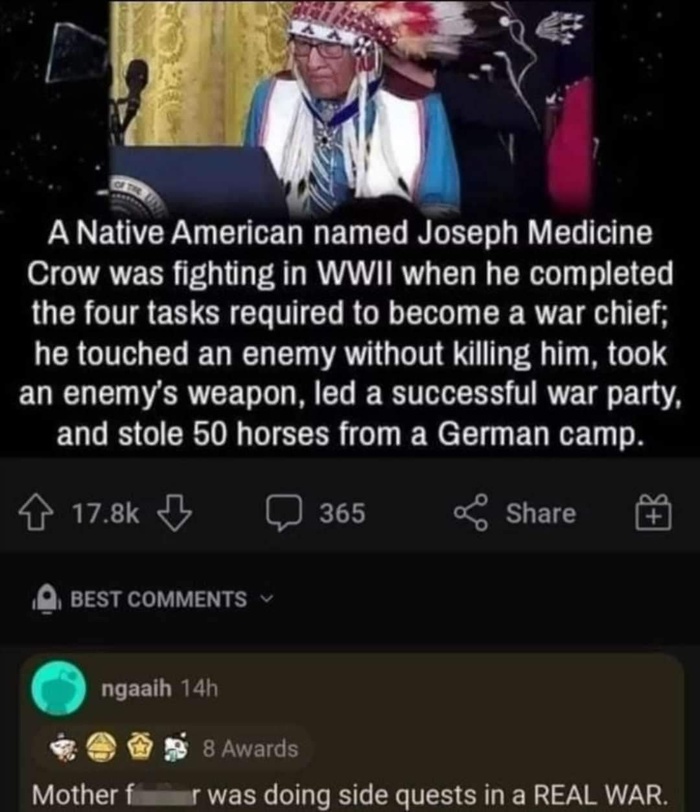The width and height of the screenshot is (700, 812).
Task: Open the photo of man in headdress
Action: point(351,109)
